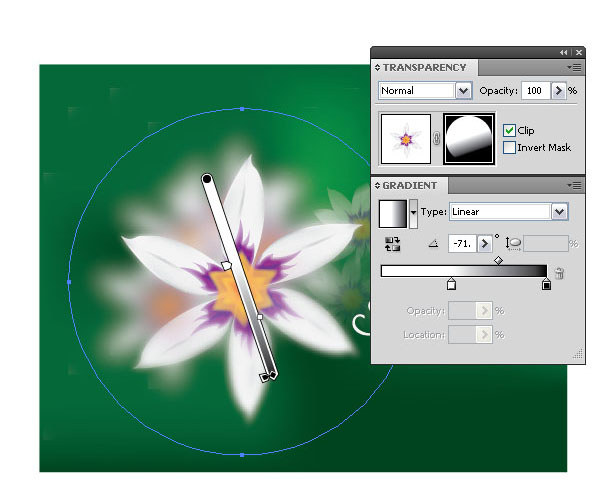Image resolution: width=600 pixels, height=487 pixels.
Task: Open the angle value dropdown arrow
Action: [485, 244]
